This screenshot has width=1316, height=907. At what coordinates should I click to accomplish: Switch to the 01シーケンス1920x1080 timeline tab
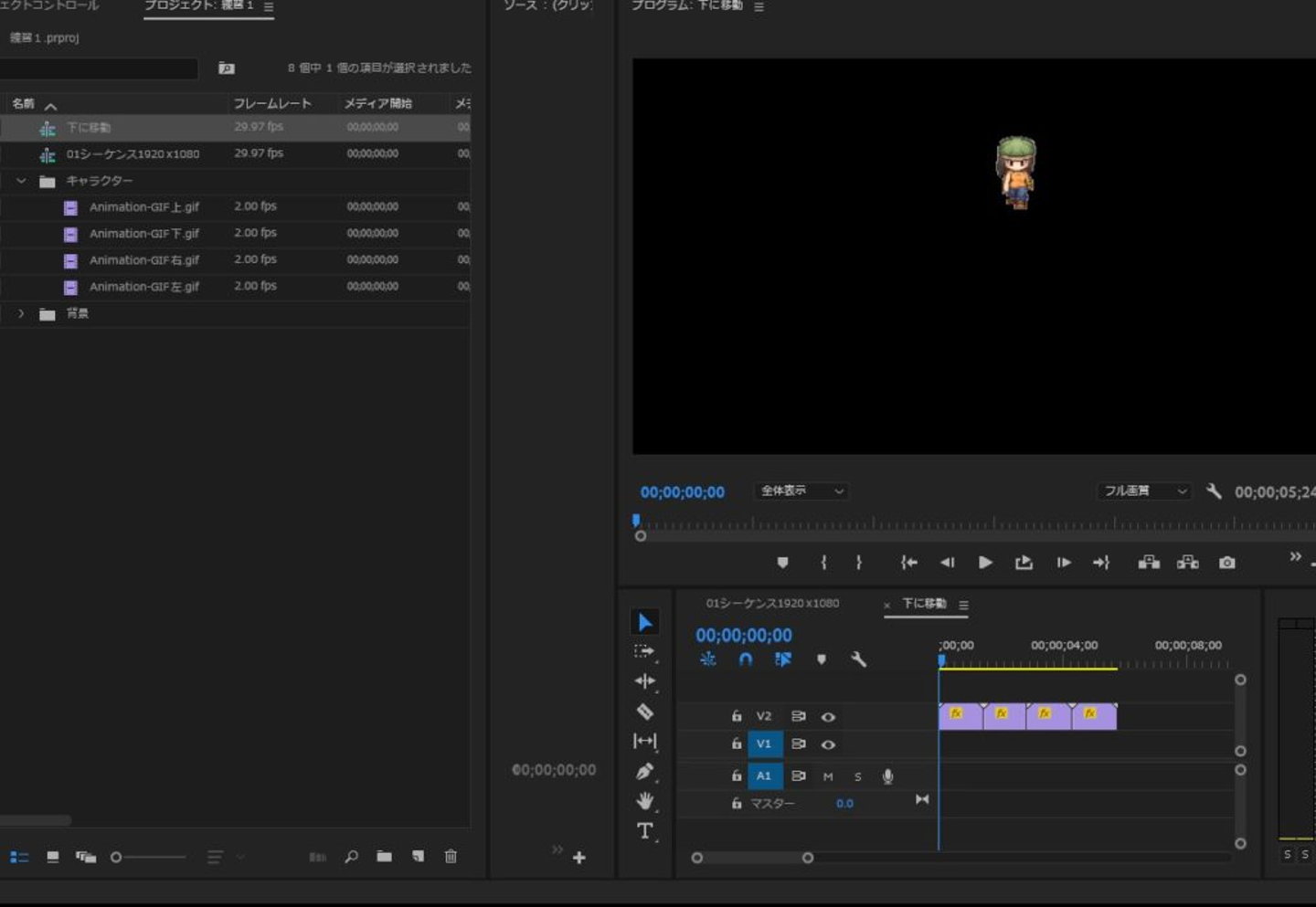(772, 604)
